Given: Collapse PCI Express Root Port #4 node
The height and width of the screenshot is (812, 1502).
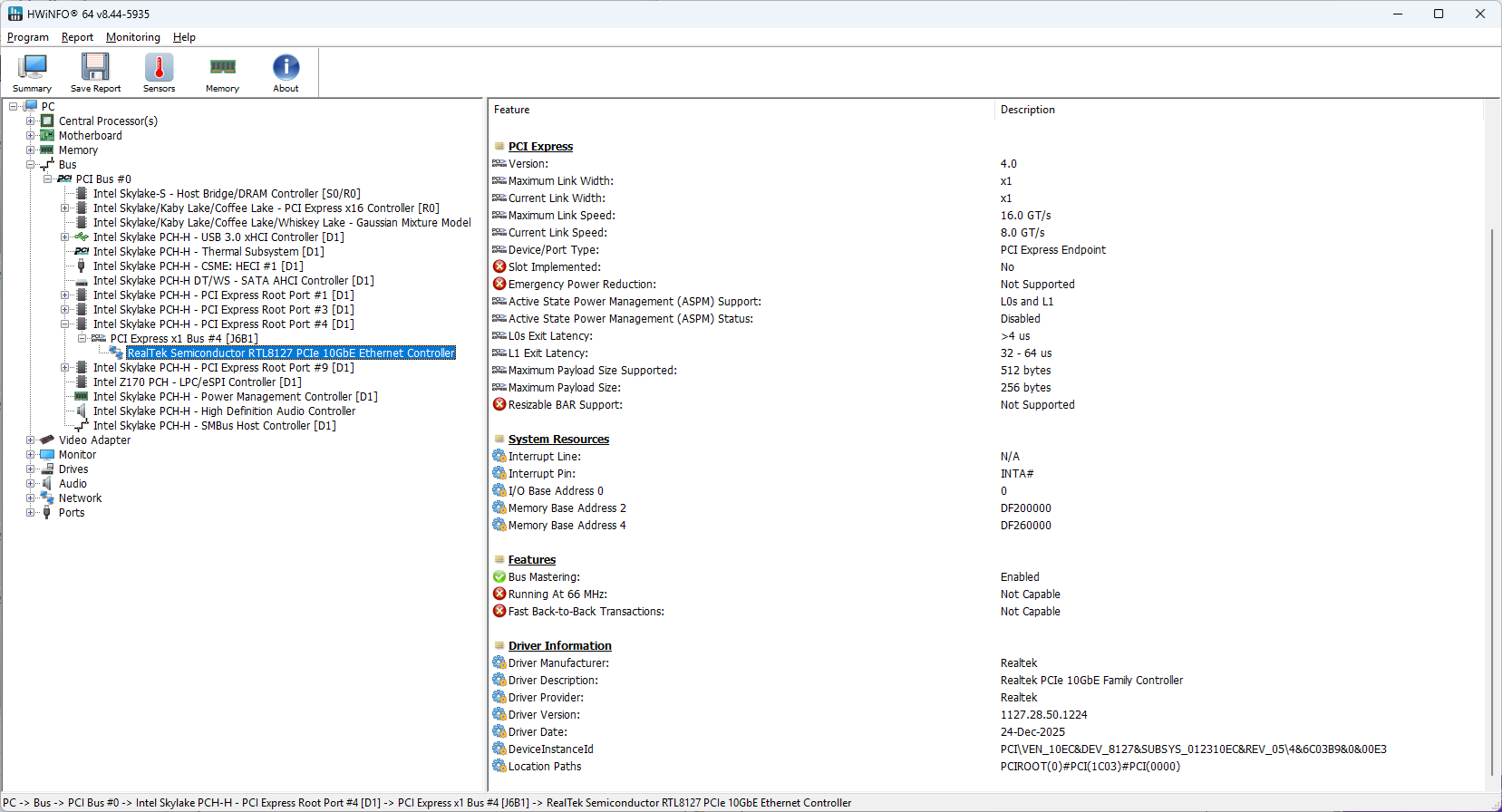Looking at the screenshot, I should click(x=65, y=324).
